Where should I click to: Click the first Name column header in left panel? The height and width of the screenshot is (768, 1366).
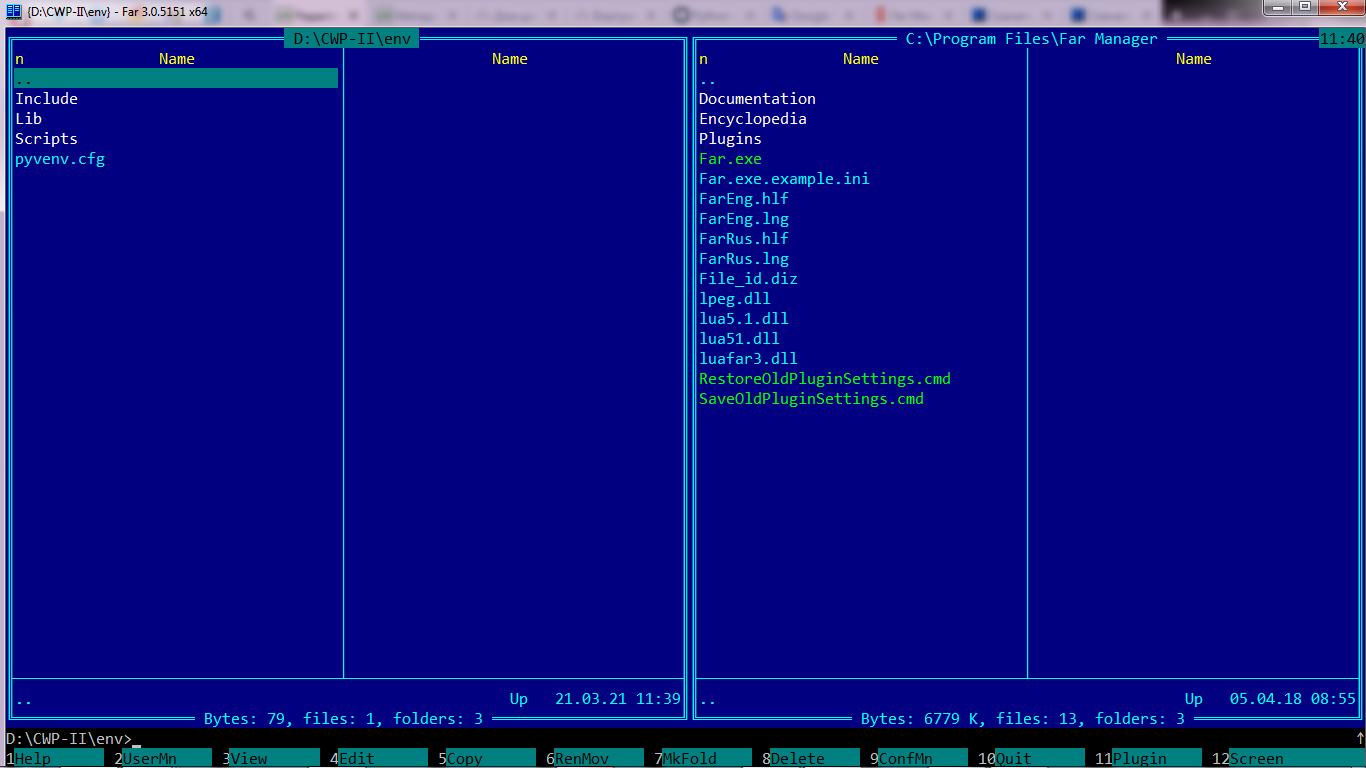click(x=177, y=59)
